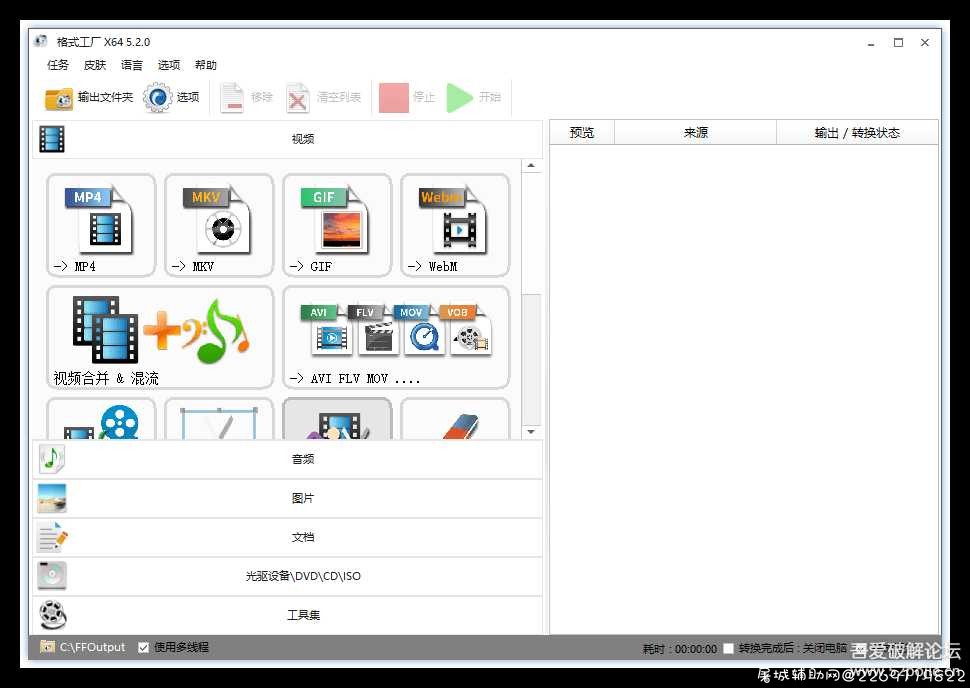Click the Preview (预览) column header
This screenshot has height=688, width=970.
582,132
